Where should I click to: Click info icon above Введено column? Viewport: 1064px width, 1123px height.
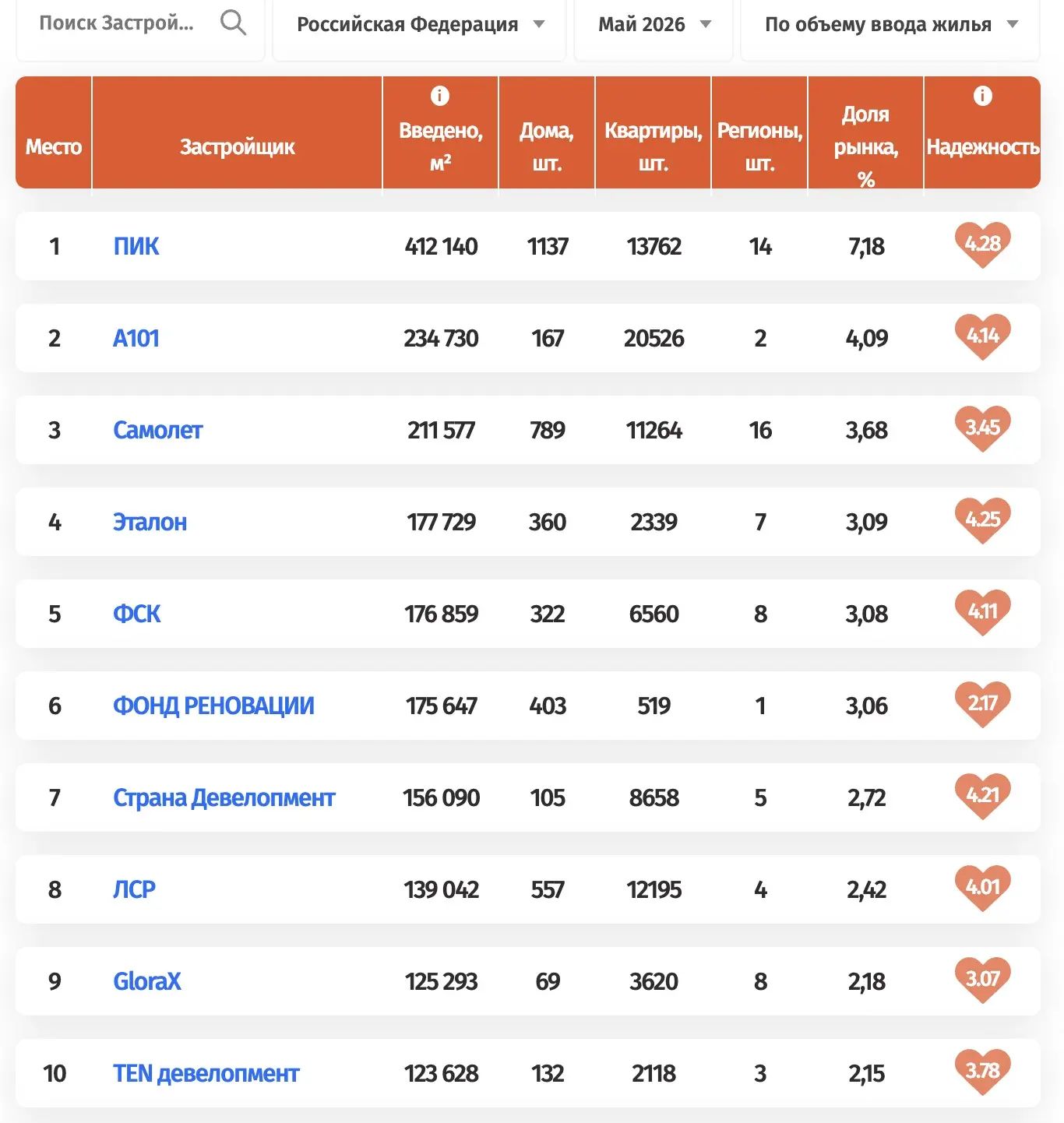[440, 96]
